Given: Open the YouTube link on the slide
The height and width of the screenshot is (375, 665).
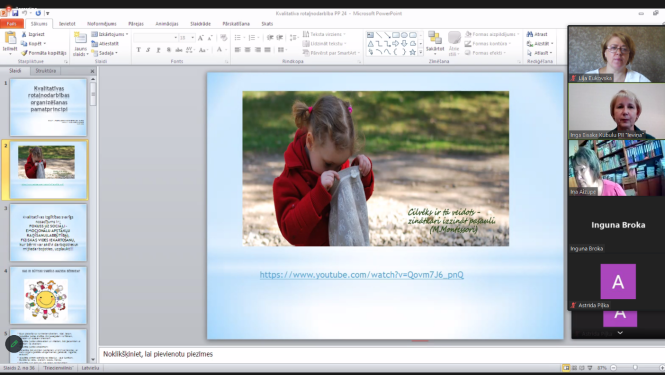Looking at the screenshot, I should pos(361,275).
